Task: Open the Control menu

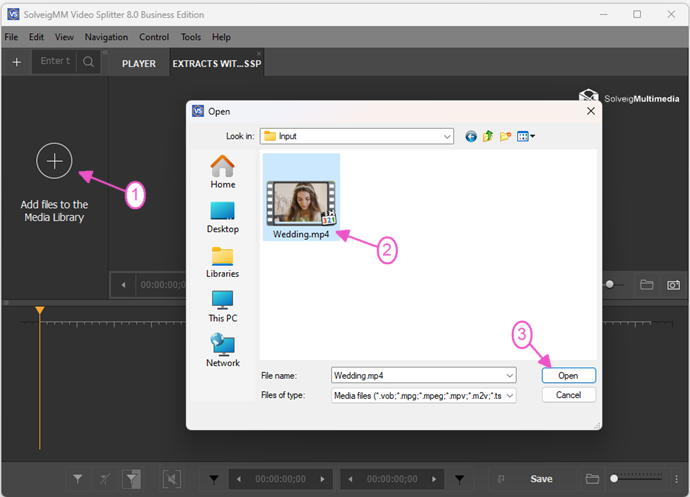Action: 154,37
